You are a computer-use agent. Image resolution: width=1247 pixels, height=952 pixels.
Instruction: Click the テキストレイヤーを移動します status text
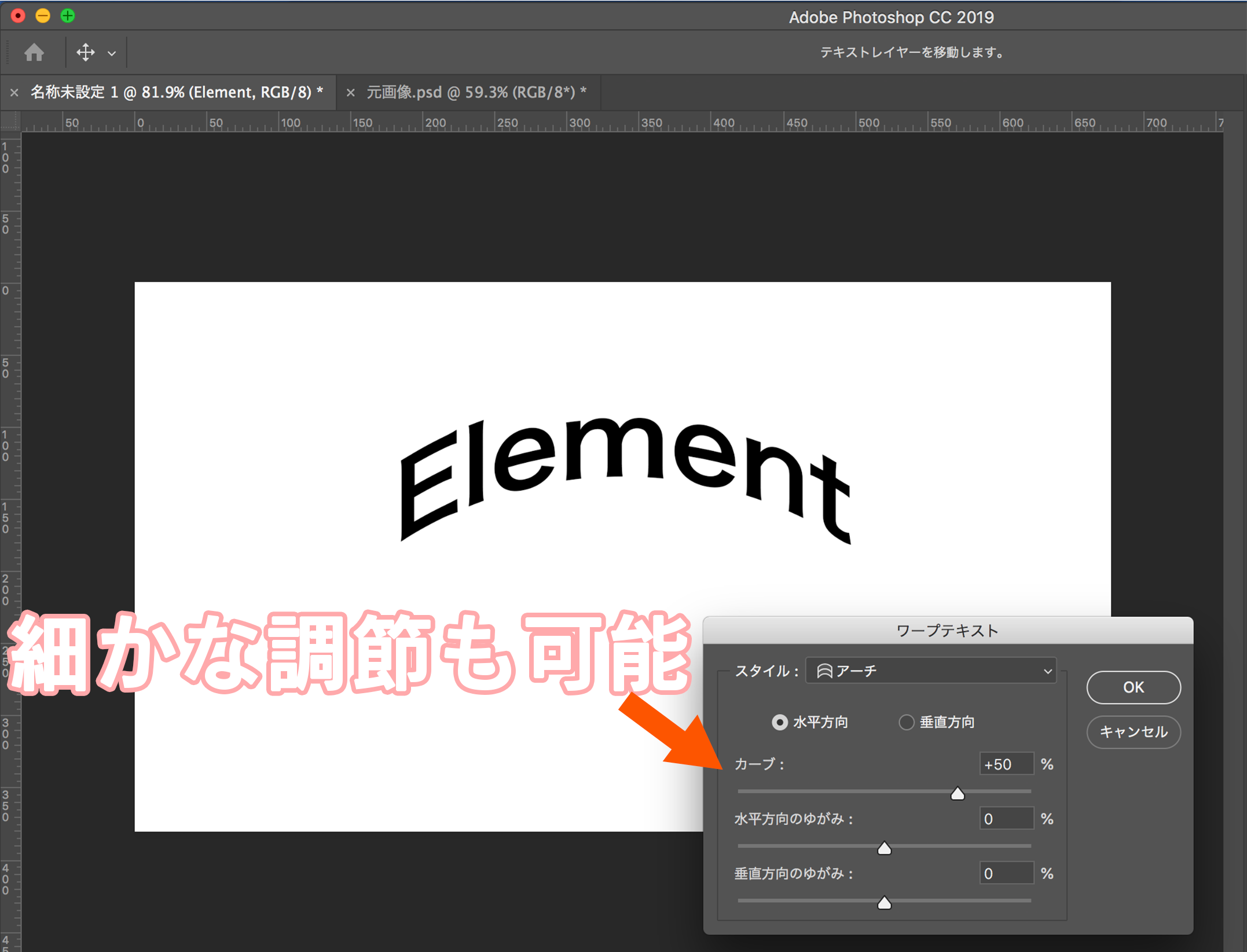point(912,52)
